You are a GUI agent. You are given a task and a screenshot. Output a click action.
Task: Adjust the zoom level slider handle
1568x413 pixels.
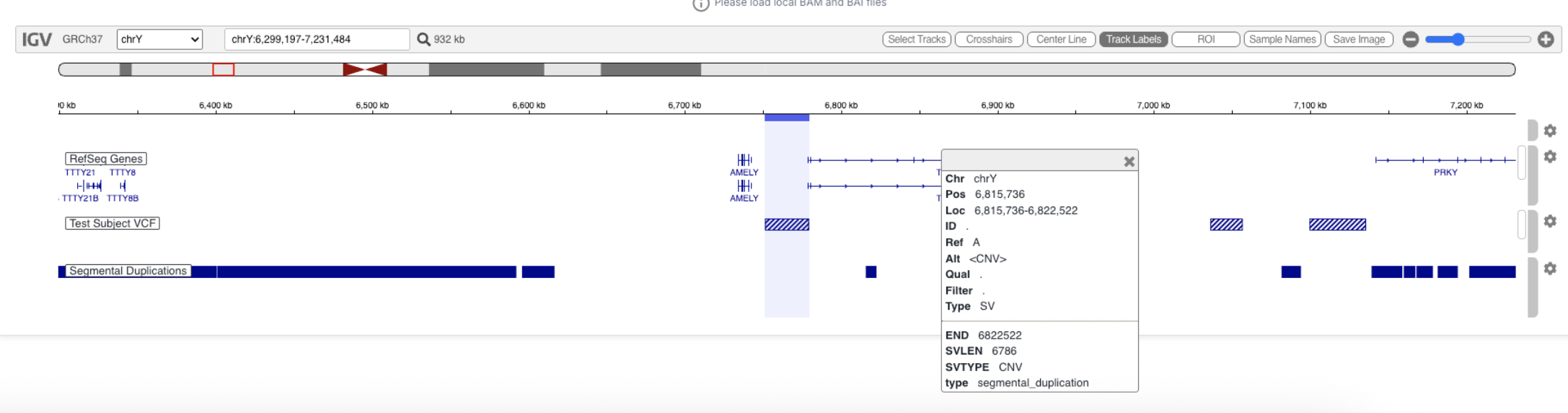pos(1458,40)
